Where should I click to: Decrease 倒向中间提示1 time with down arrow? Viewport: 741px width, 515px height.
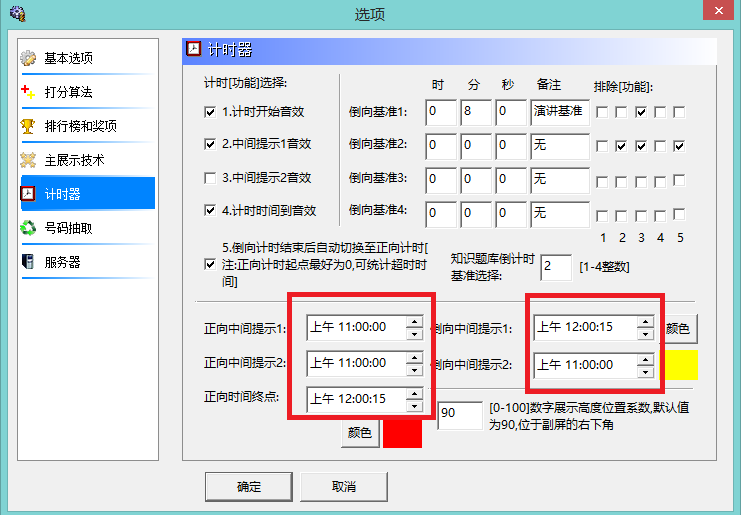(645, 334)
